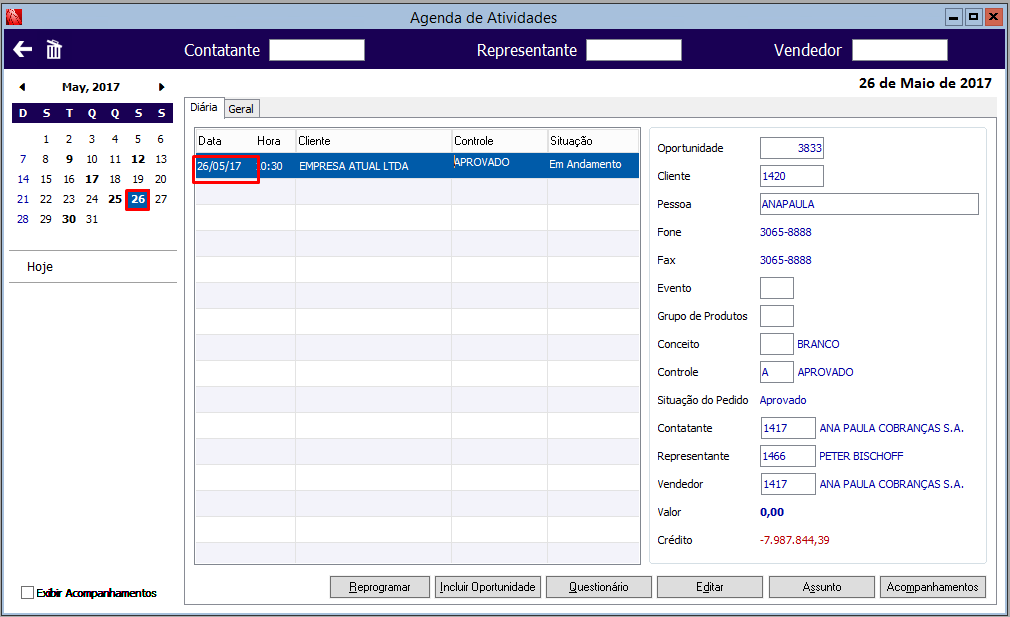
Task: Focus the Representante filter field in header
Action: coord(634,50)
